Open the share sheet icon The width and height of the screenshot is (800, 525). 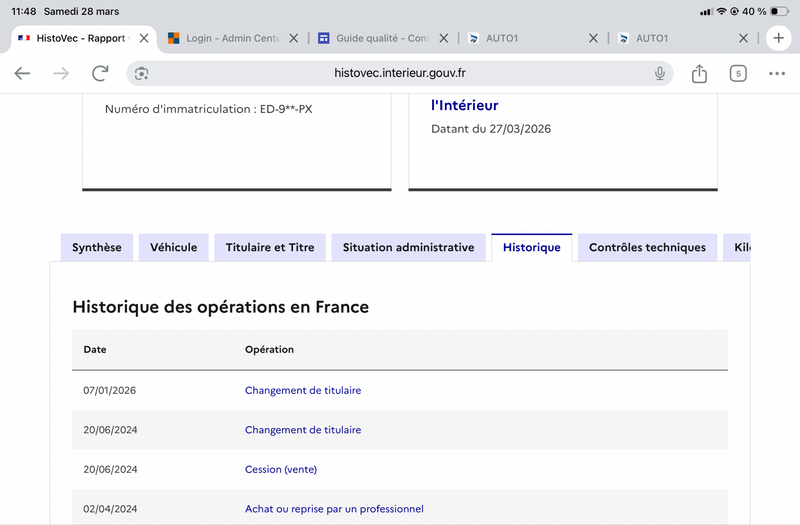point(699,74)
